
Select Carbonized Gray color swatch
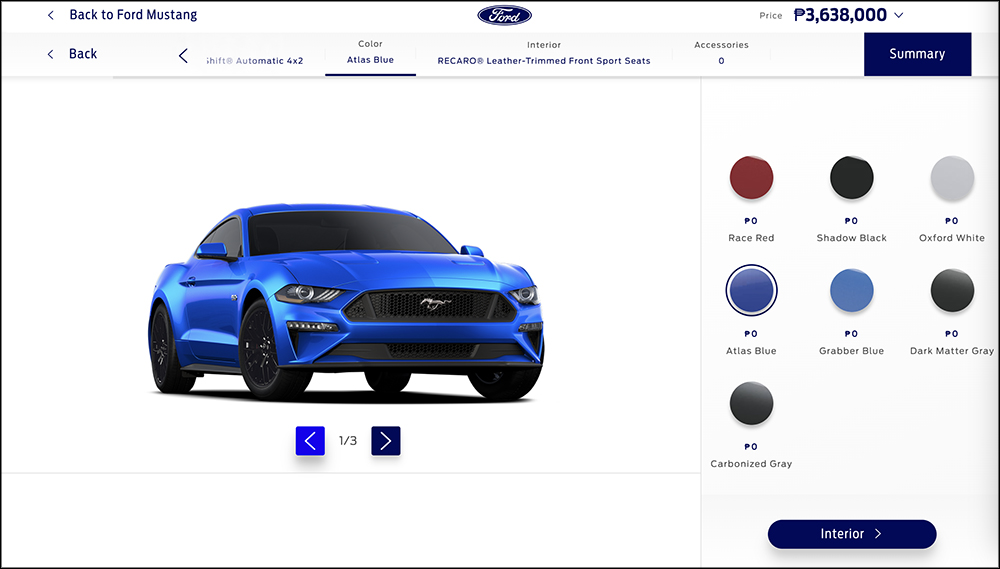click(751, 403)
